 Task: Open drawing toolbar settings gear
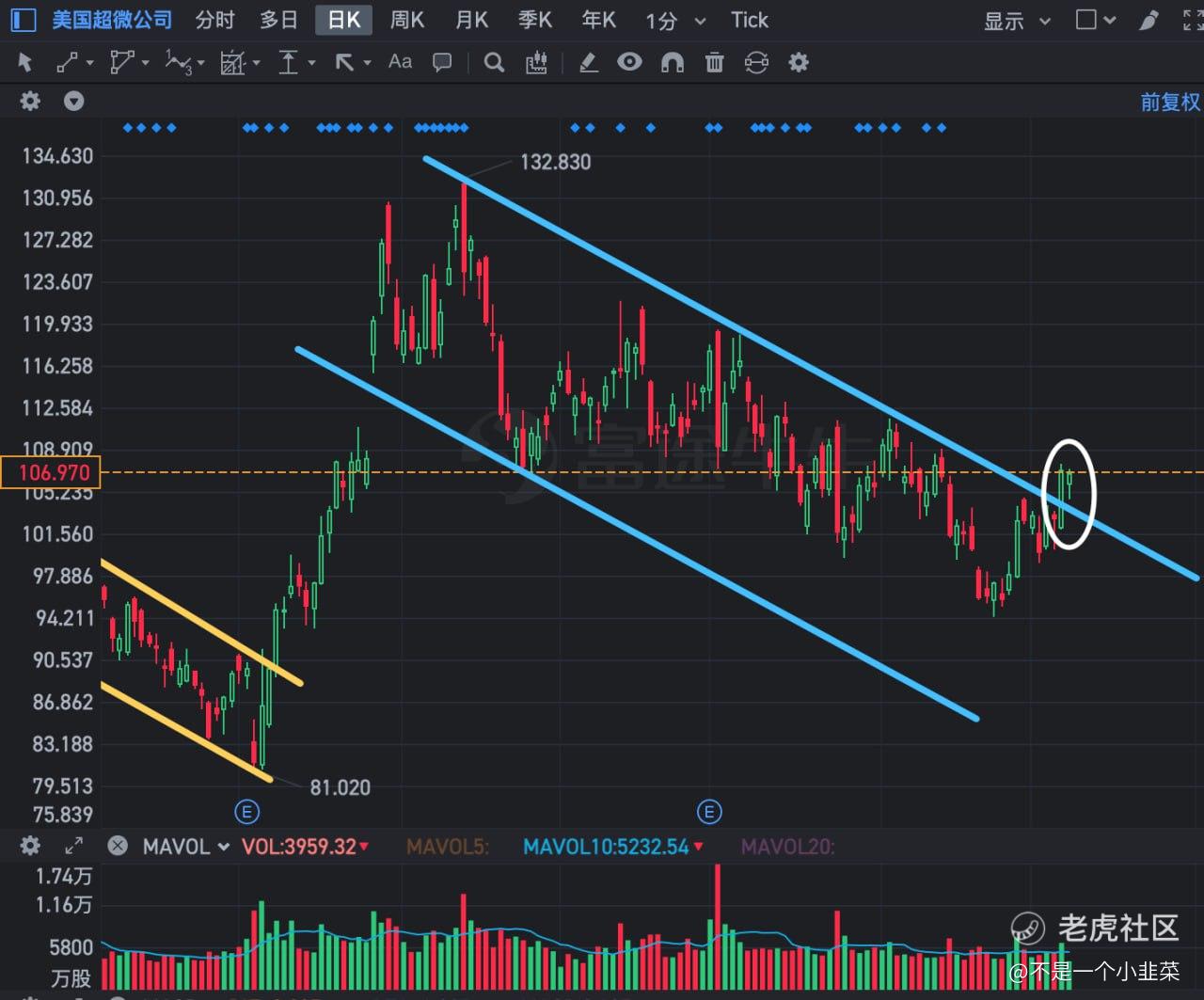(x=799, y=63)
